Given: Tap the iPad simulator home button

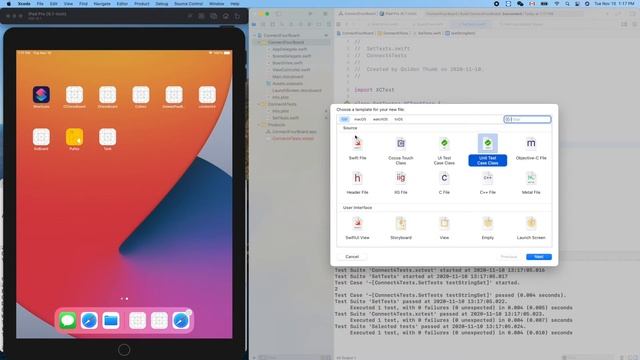Looking at the screenshot, I should click(x=124, y=349).
